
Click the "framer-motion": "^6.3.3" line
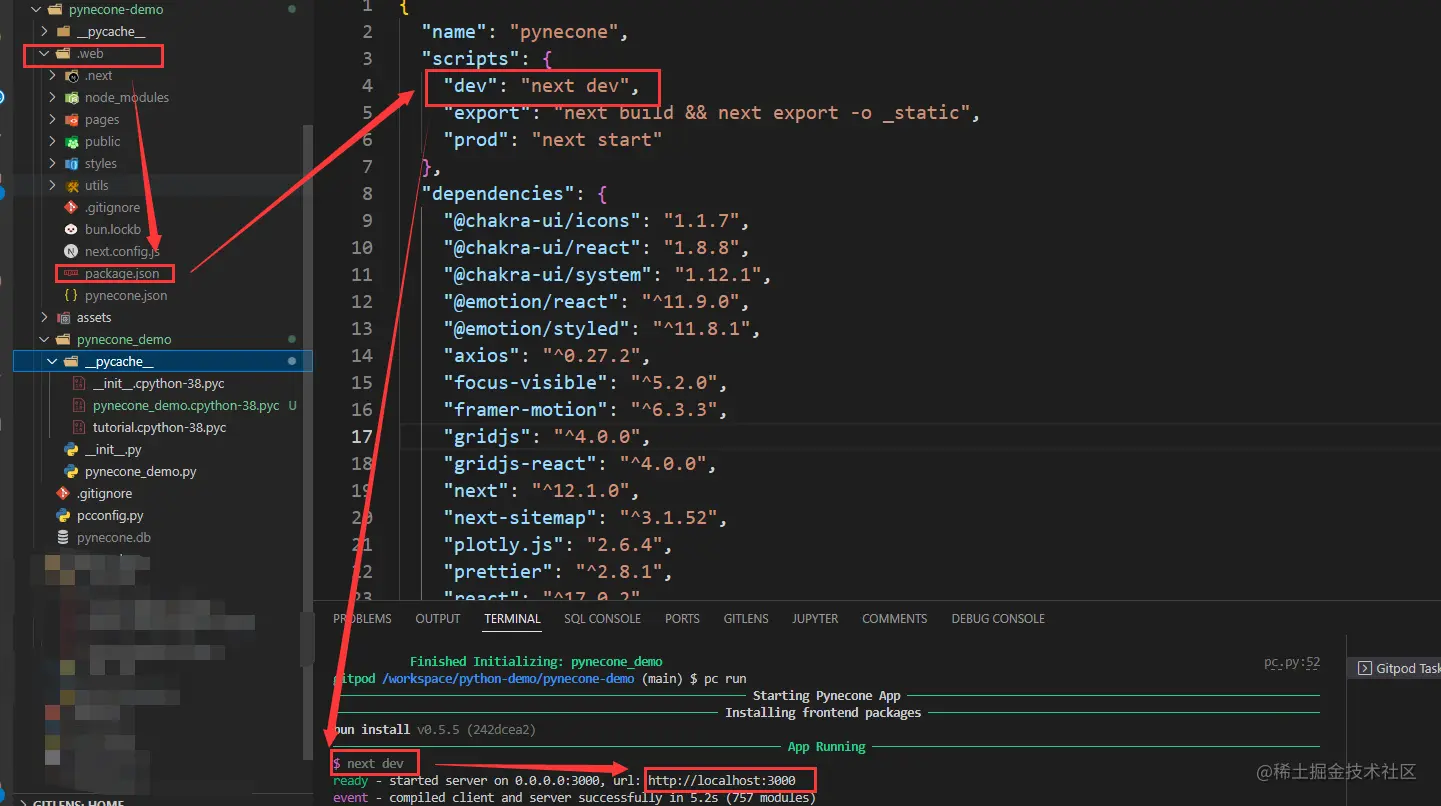pyautogui.click(x=585, y=410)
